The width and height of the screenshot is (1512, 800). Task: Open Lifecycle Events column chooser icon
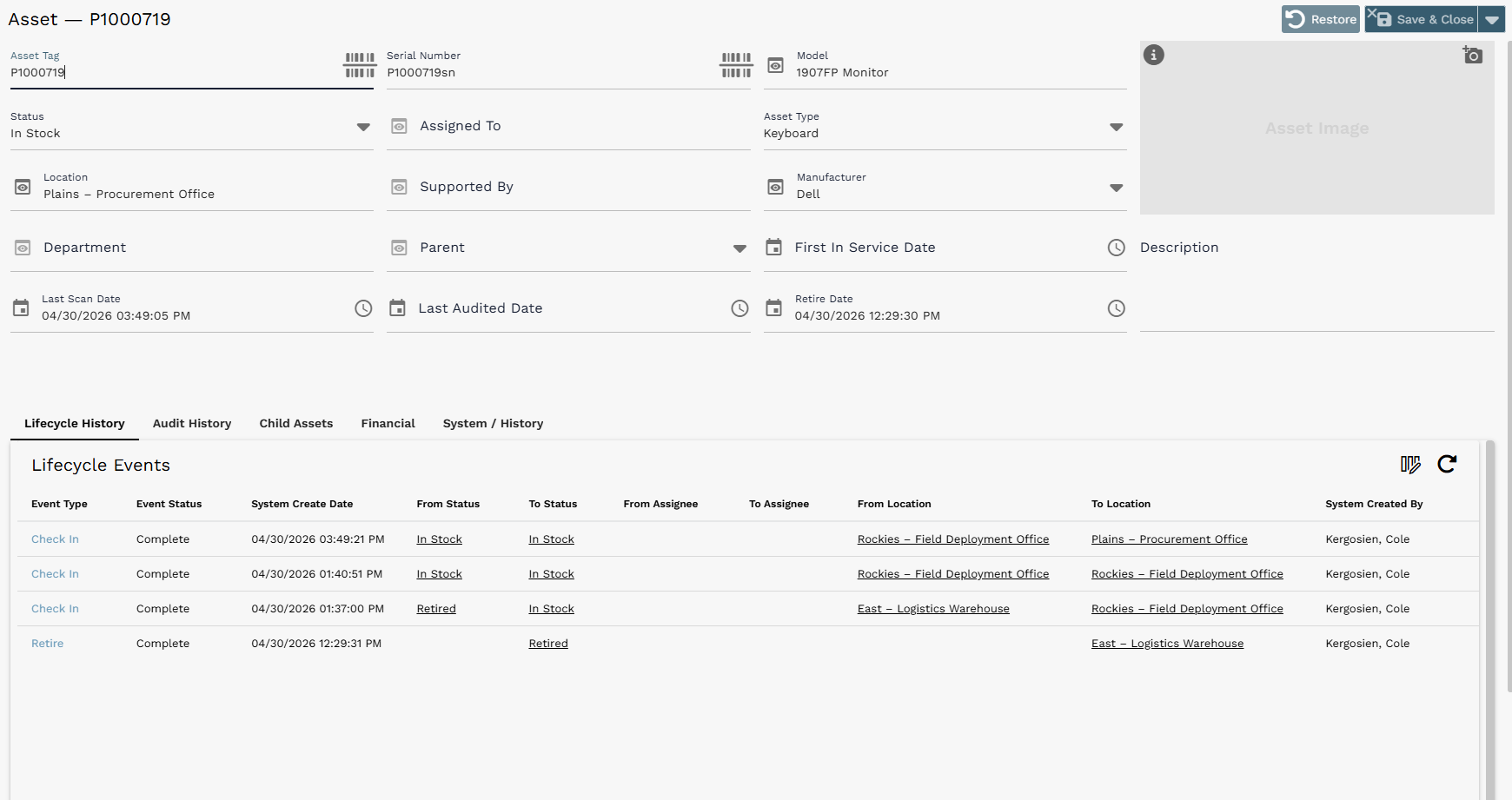(x=1410, y=465)
